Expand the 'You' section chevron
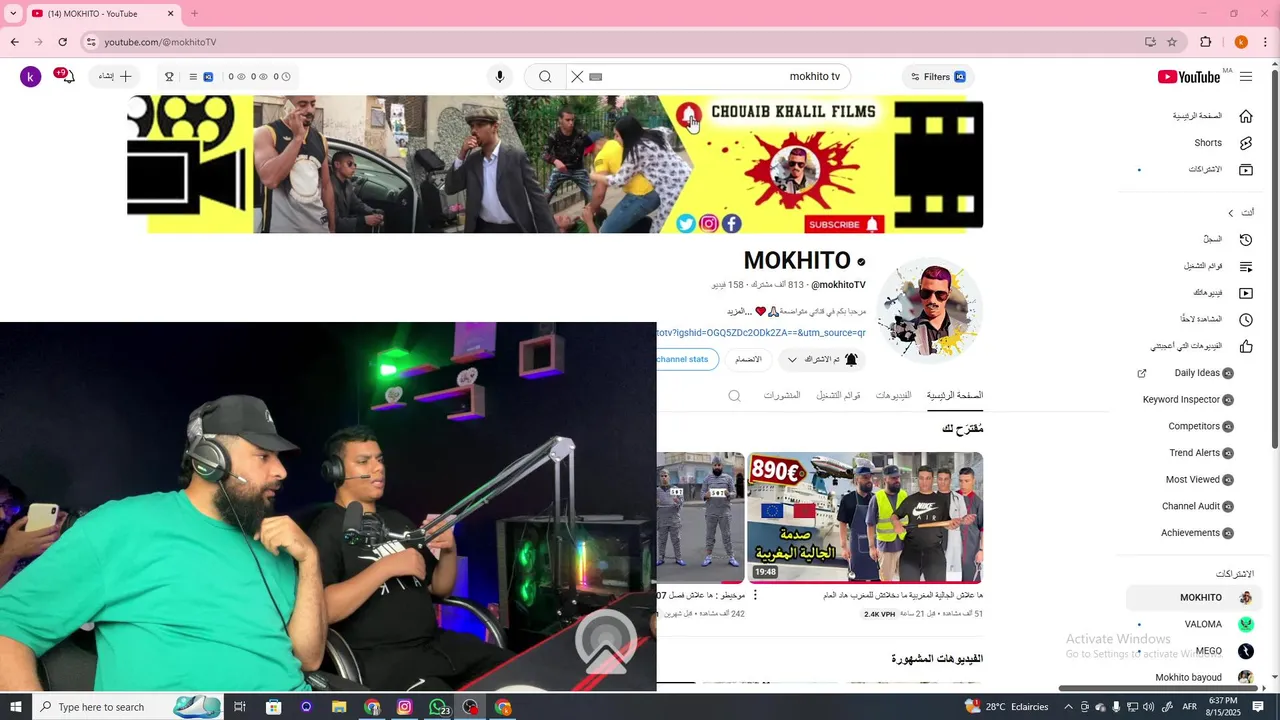Screen dimensions: 1280x720 (x=1231, y=213)
